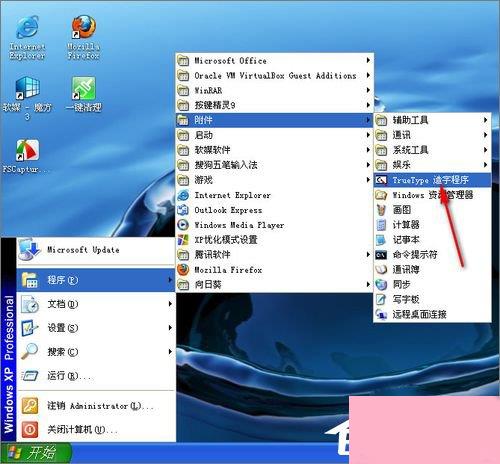Click the 写字板 wordpad icon
This screenshot has width=500, height=464.
381,299
